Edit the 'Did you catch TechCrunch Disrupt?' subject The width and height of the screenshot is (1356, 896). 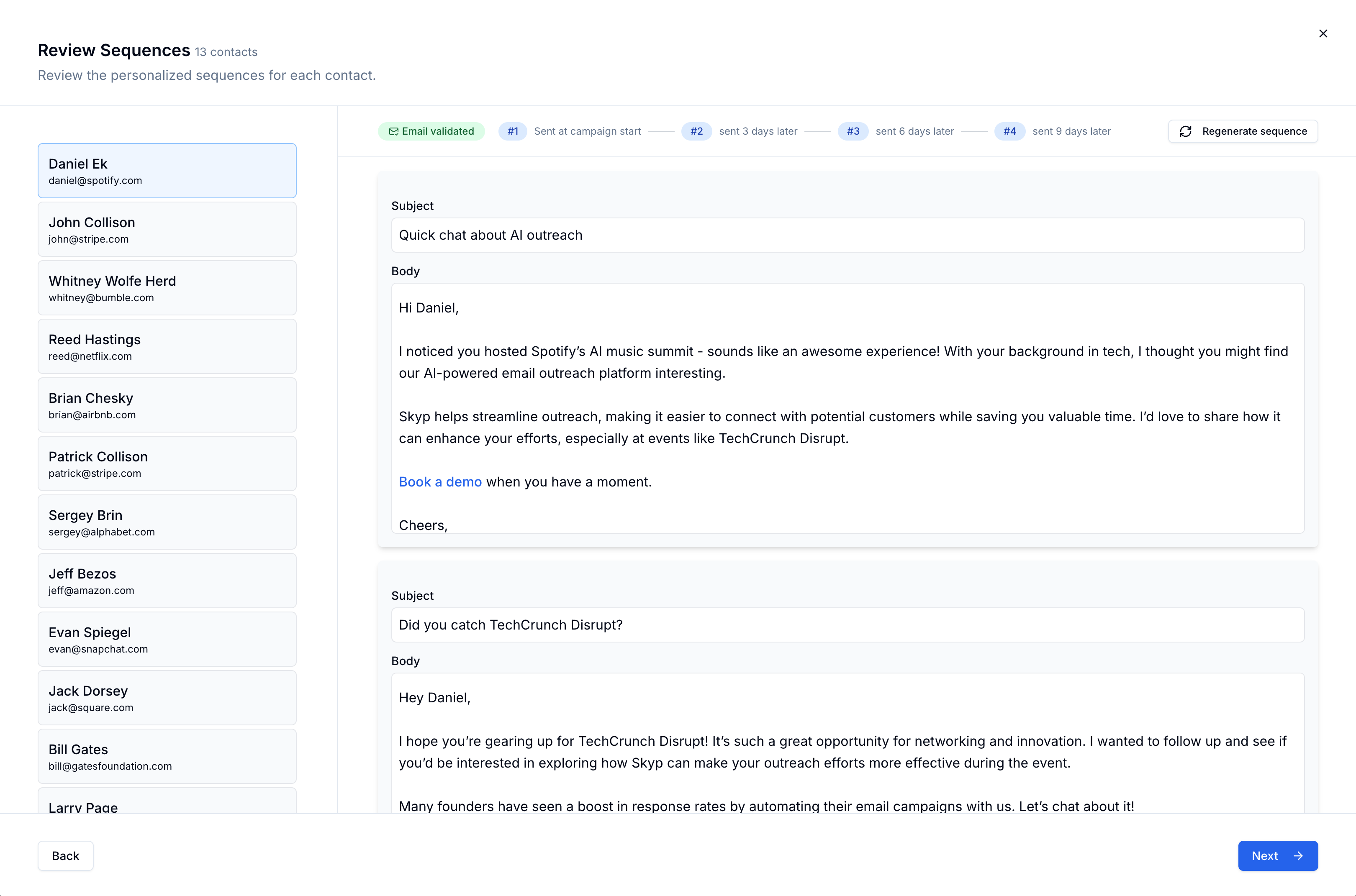tap(847, 625)
